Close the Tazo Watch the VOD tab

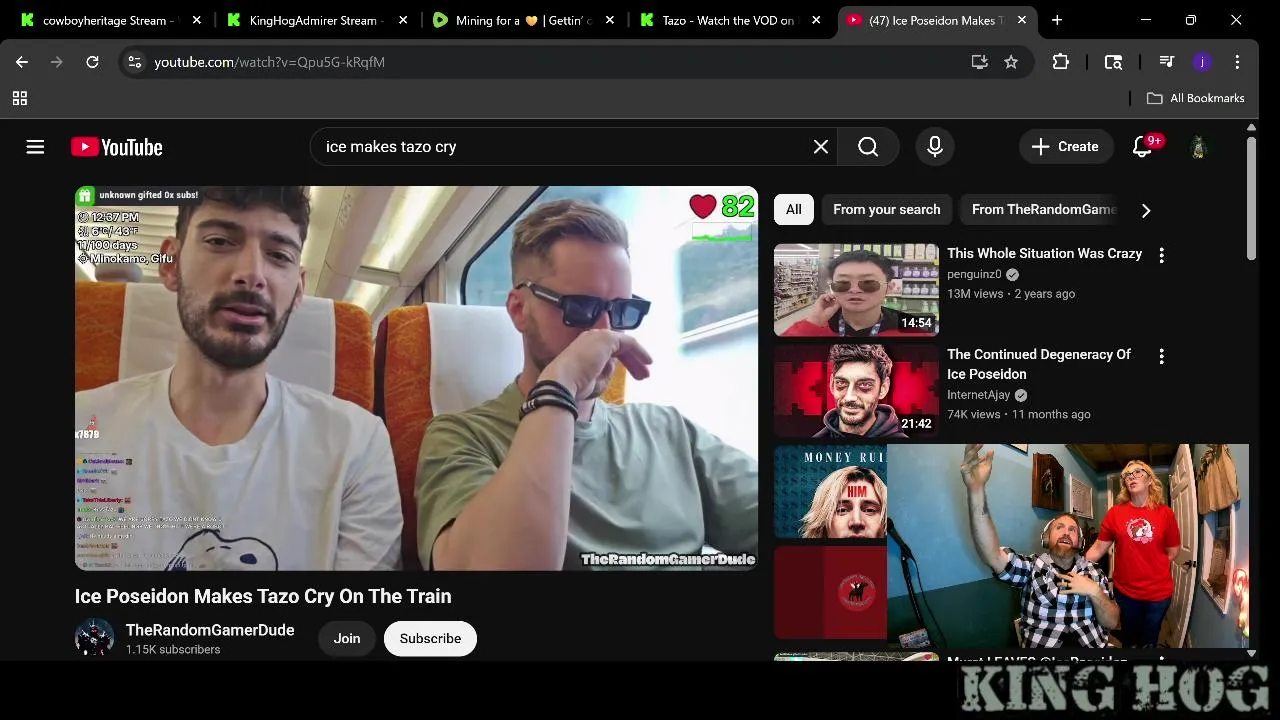pos(816,20)
